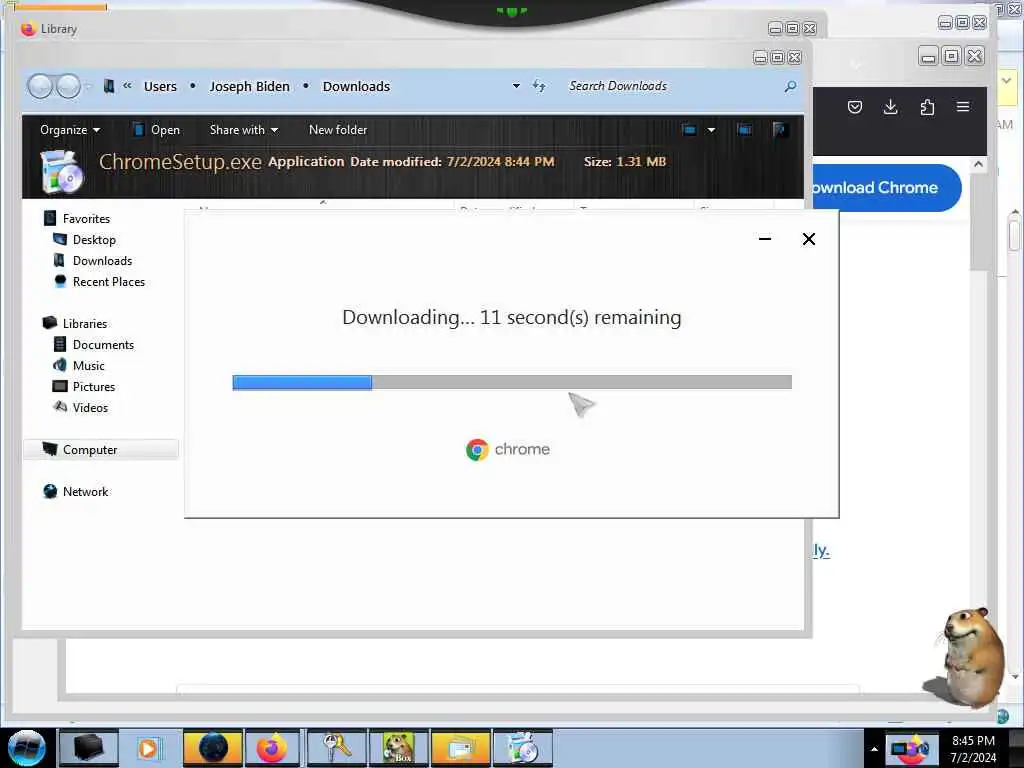Select Downloads breadcrumb segment

356,86
